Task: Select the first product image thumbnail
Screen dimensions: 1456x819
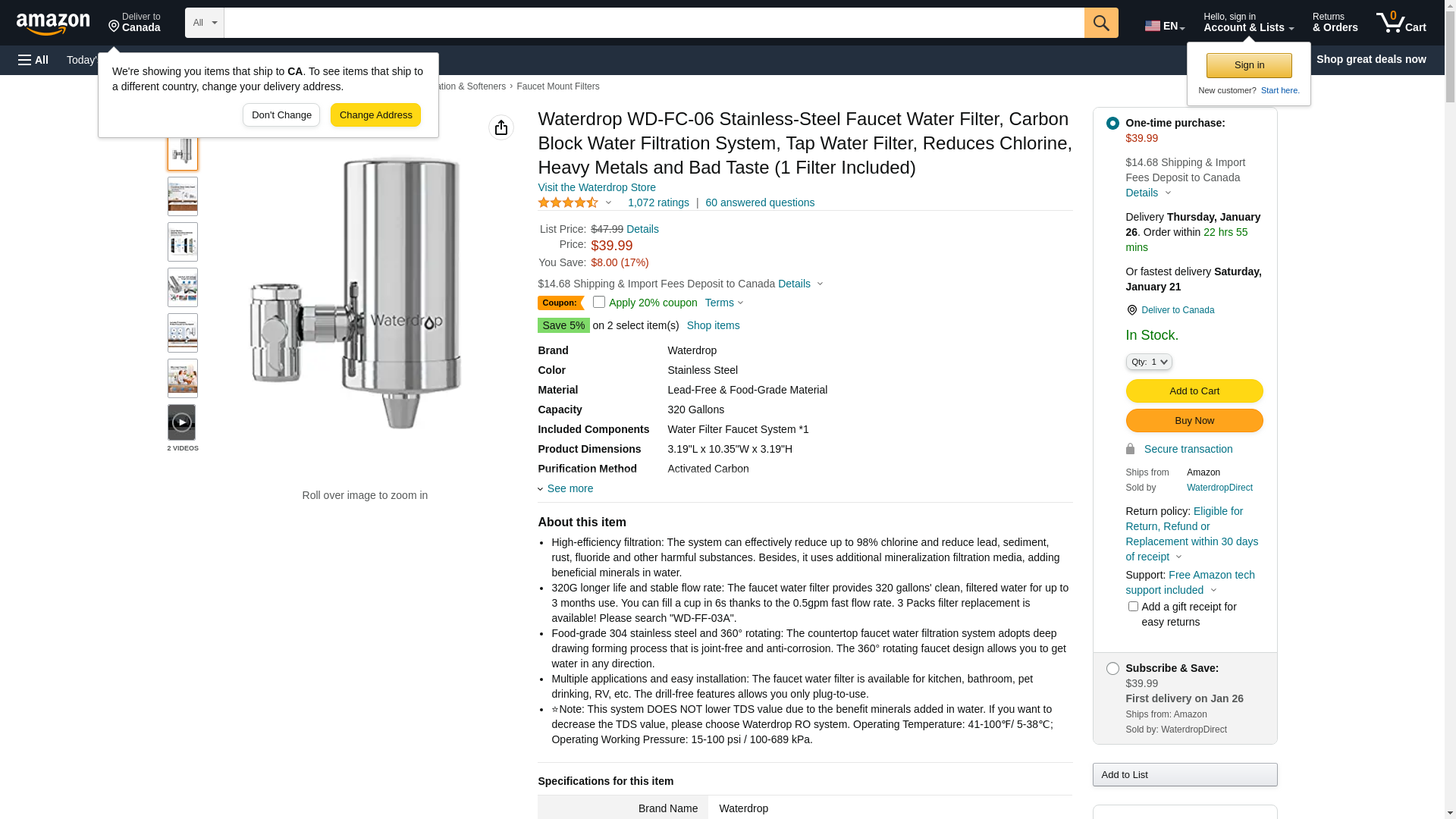Action: coord(183,152)
